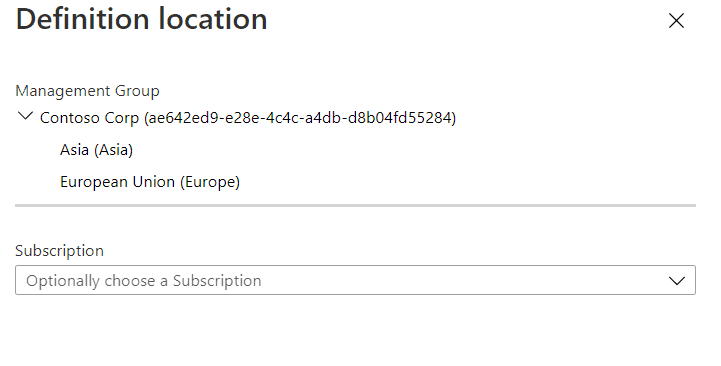
Task: Select Contoso Corp management group
Action: click(x=248, y=118)
